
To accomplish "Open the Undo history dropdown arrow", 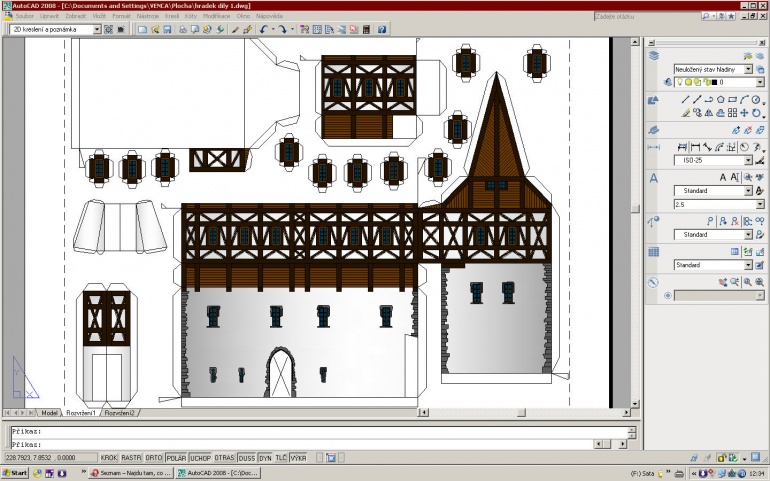I will [273, 29].
